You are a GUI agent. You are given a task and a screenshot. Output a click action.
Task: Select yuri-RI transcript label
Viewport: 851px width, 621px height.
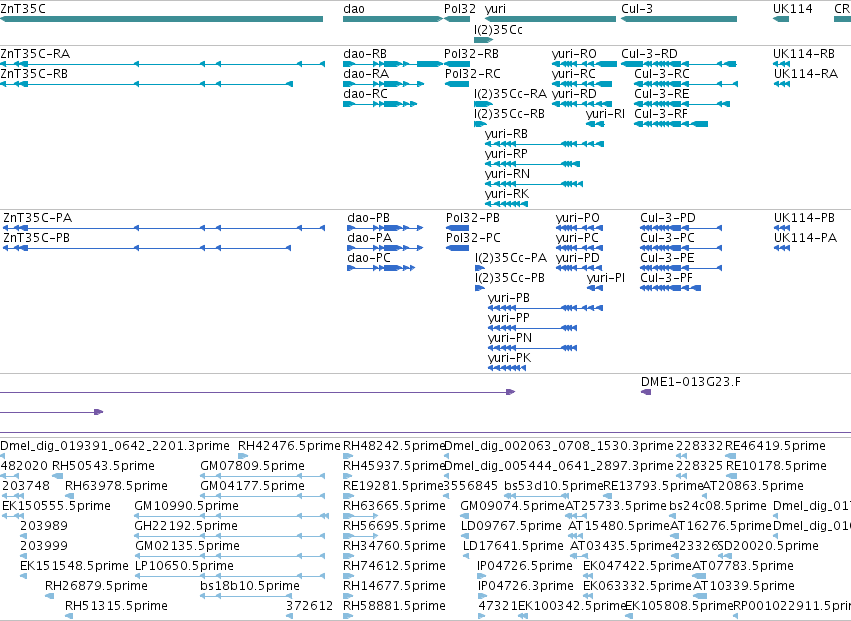605,113
